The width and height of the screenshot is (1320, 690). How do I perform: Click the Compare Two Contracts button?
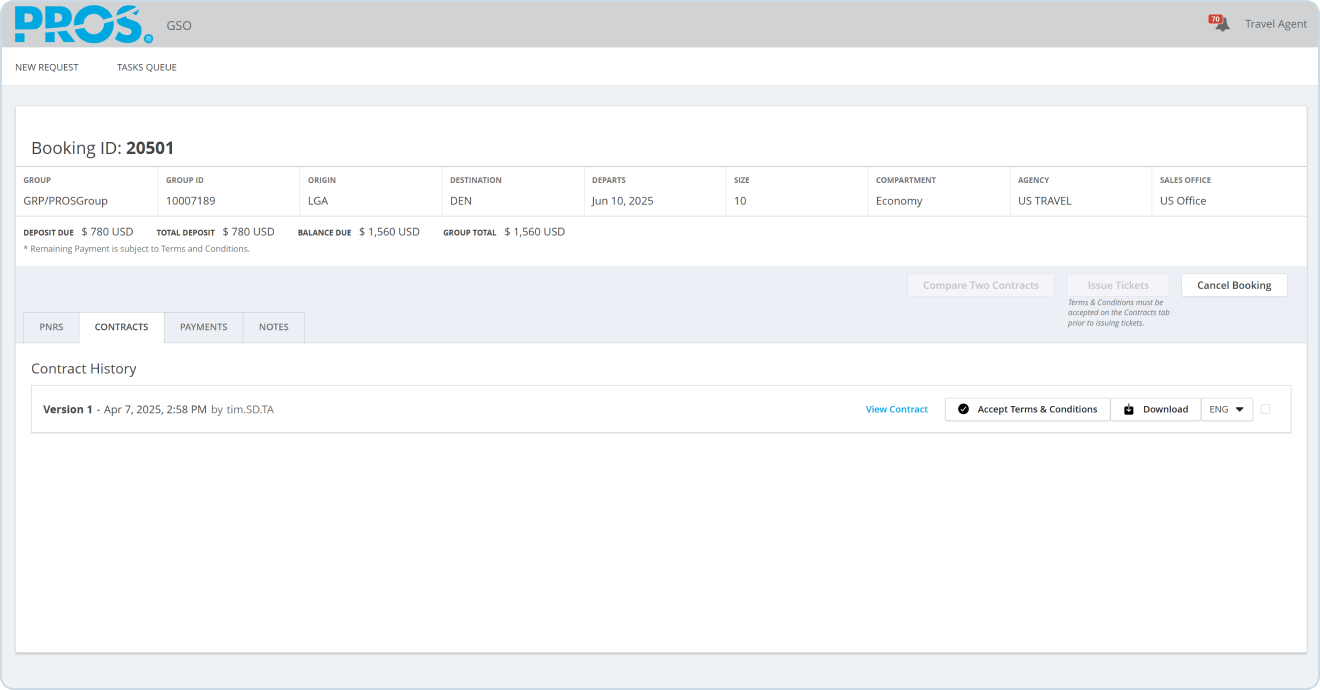pyautogui.click(x=980, y=285)
